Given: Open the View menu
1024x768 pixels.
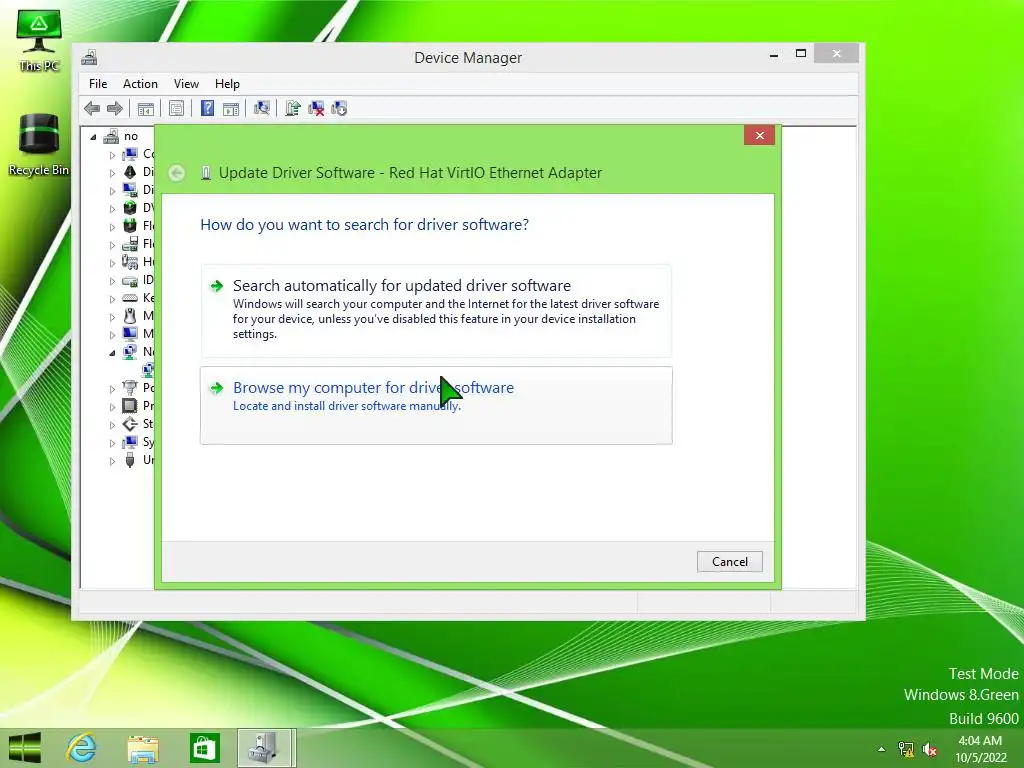Looking at the screenshot, I should 186,84.
